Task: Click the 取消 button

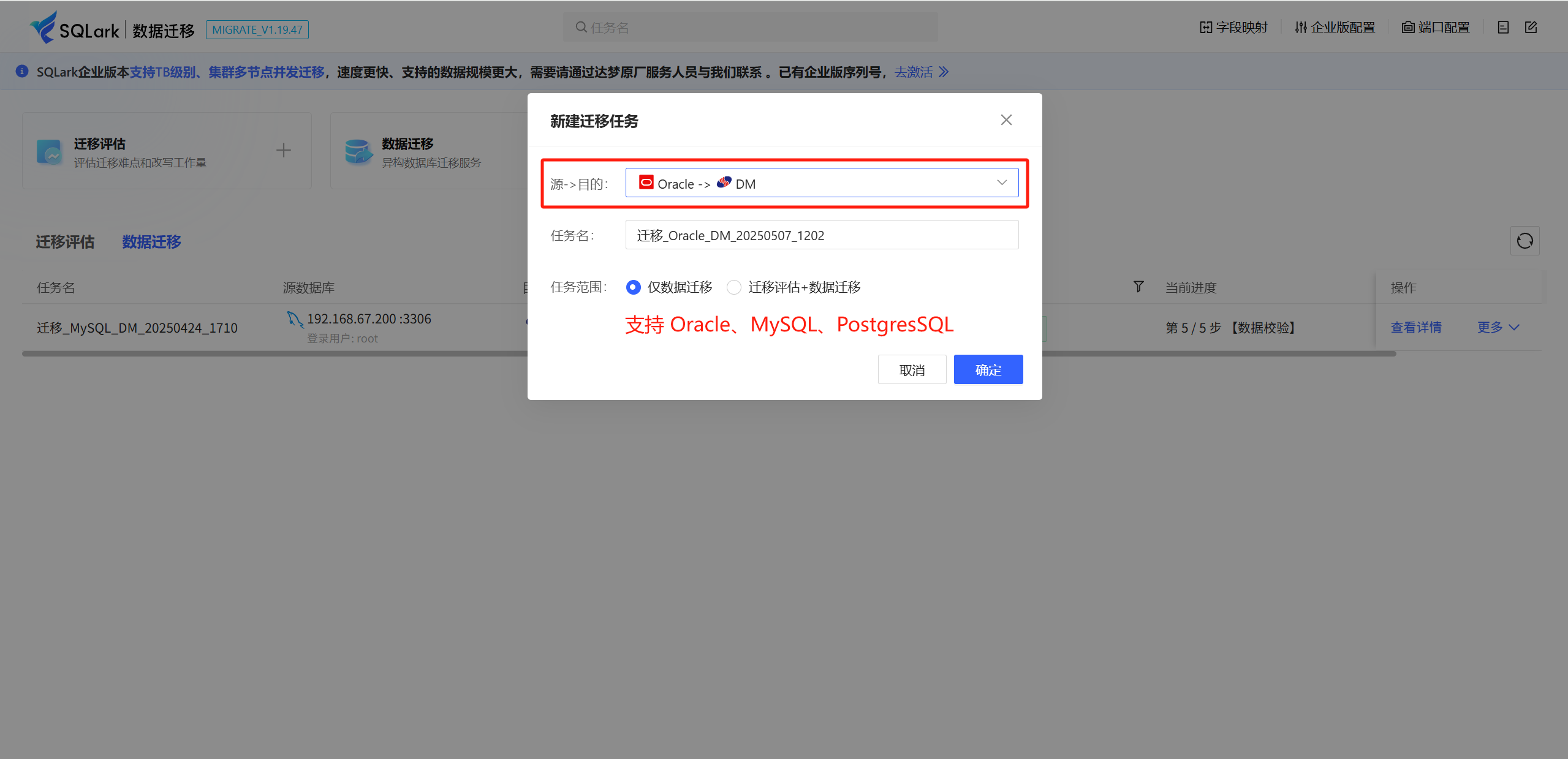Action: click(x=912, y=370)
